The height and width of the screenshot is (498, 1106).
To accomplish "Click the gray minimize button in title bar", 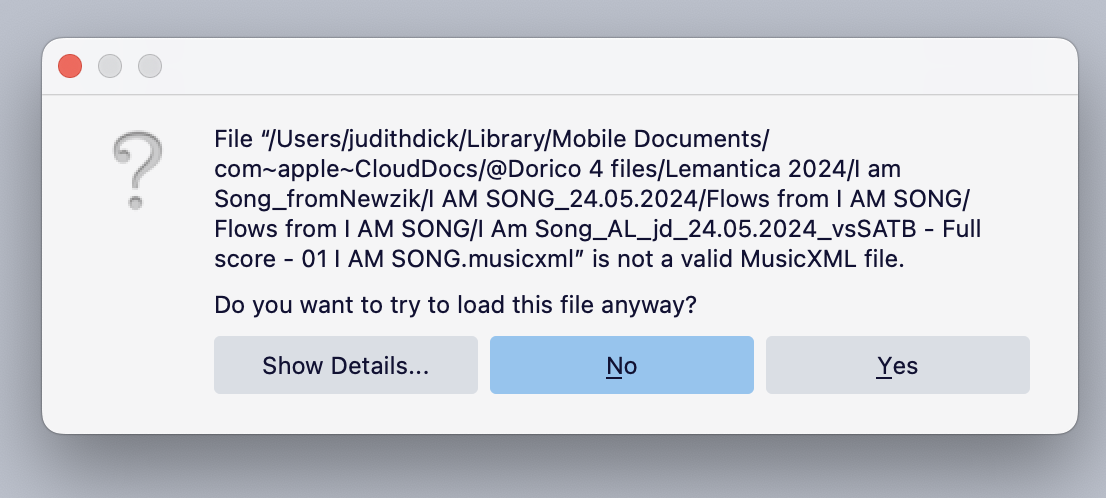I will (x=110, y=66).
